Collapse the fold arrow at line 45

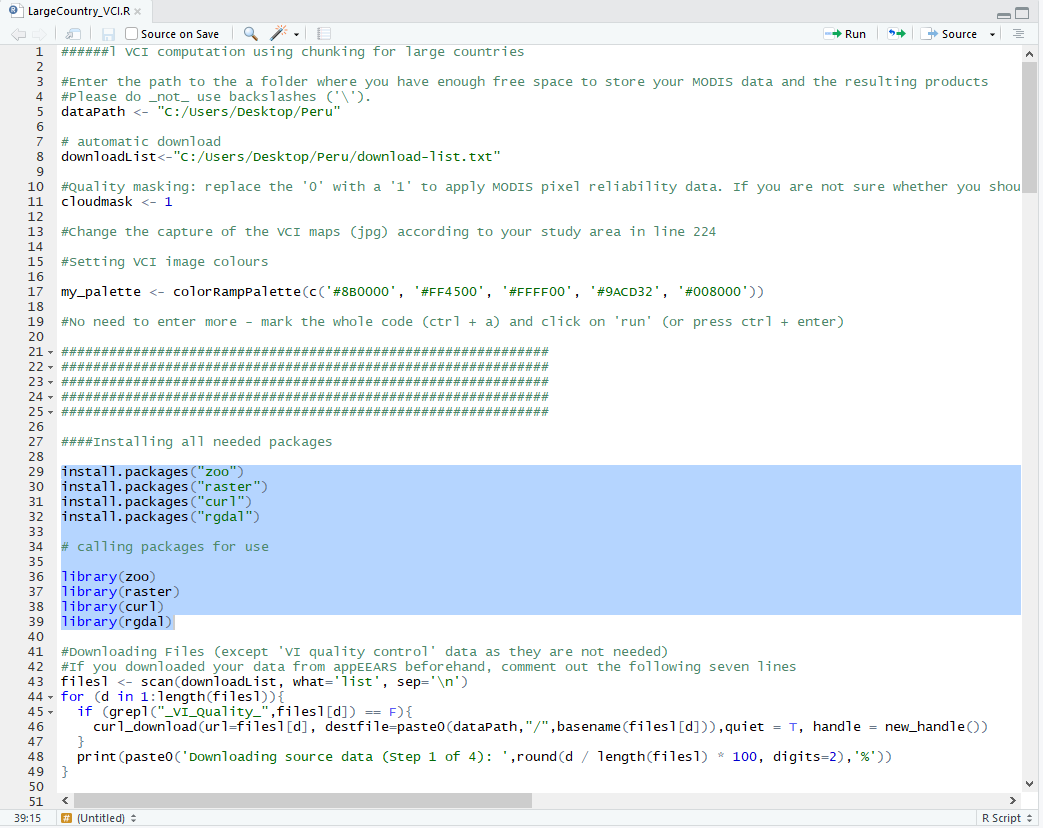pyautogui.click(x=51, y=712)
